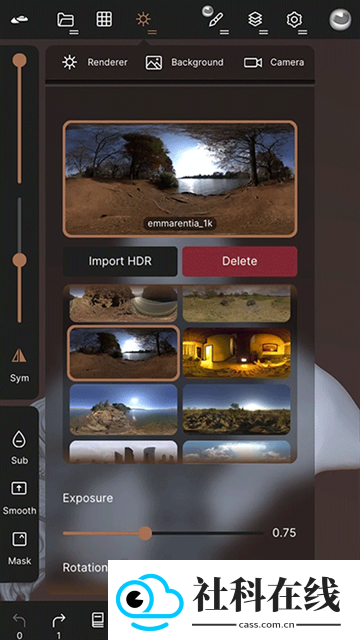Open the Painting brush menu
360x640 pixels.
216,19
